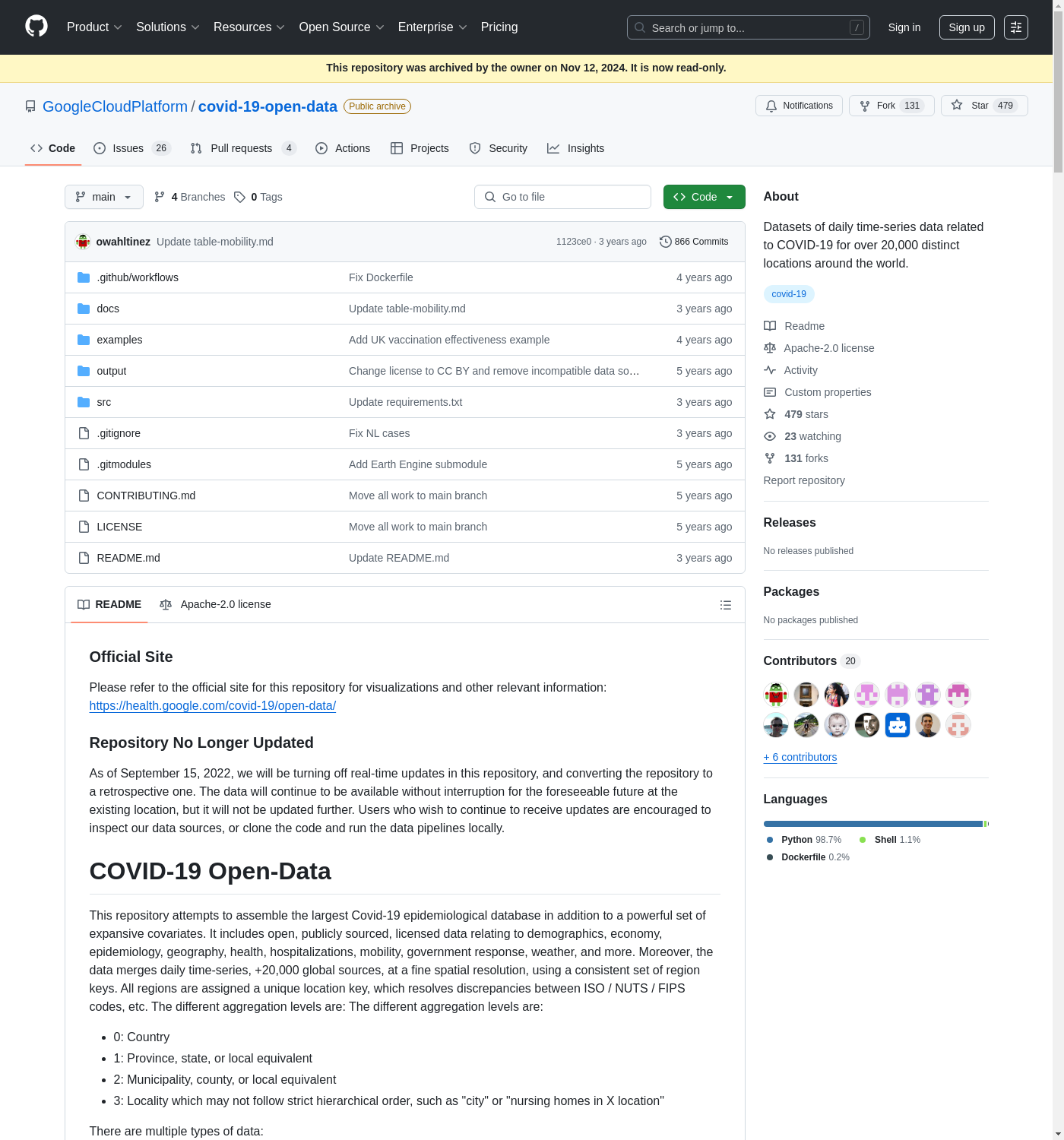
Task: Open Apache-2.0 license link in About
Action: 819,348
